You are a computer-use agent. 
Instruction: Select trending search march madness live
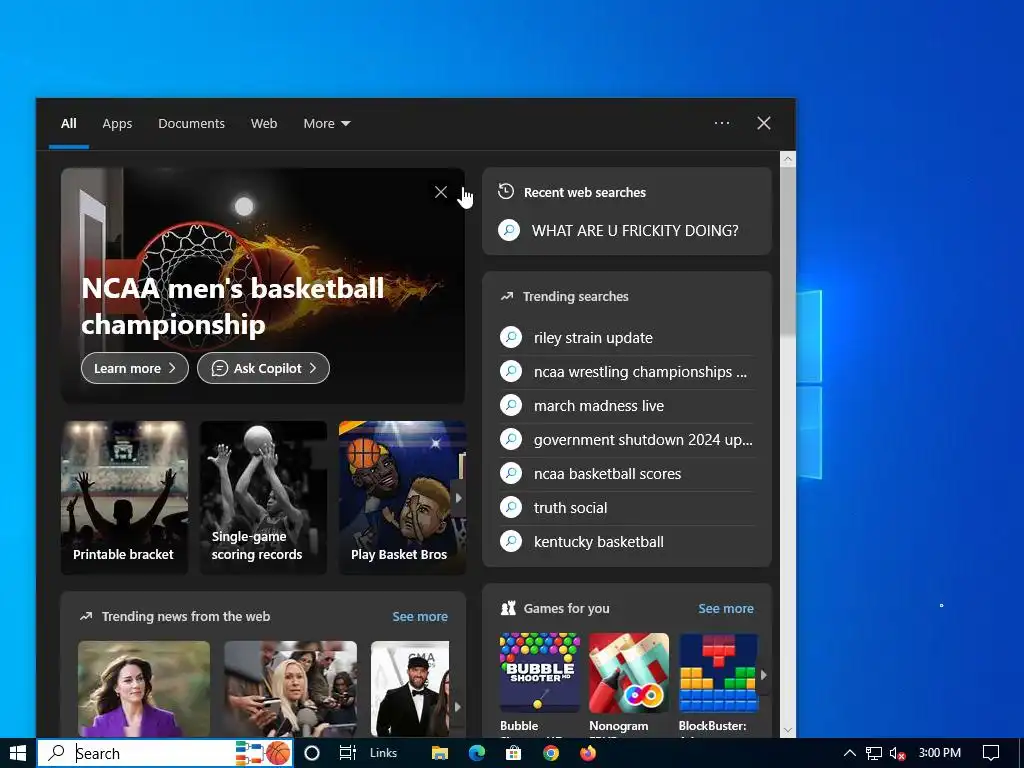point(627,406)
